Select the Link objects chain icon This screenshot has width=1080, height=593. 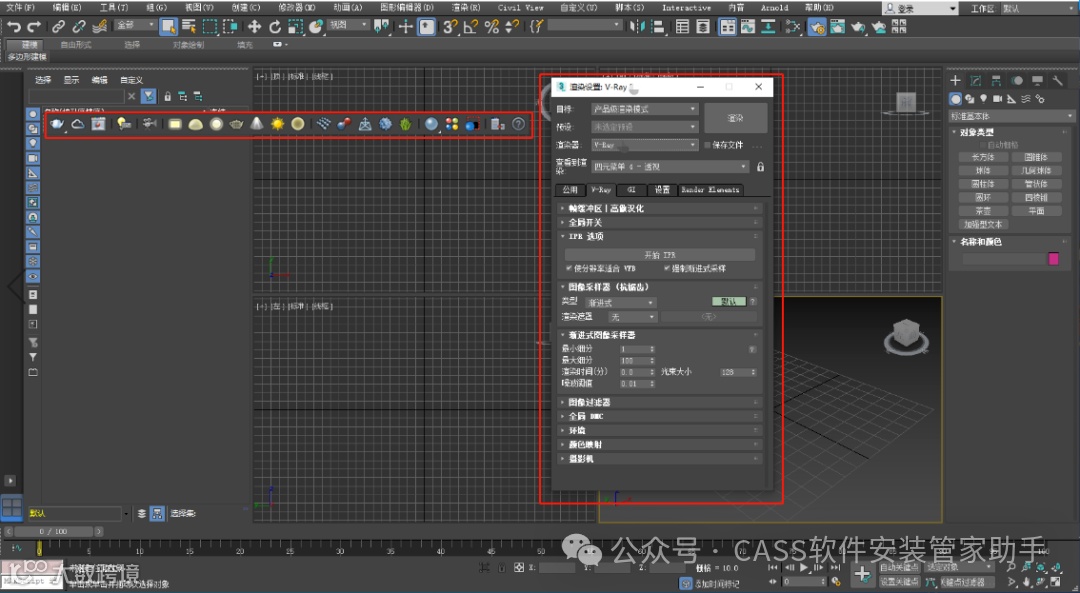pos(59,27)
